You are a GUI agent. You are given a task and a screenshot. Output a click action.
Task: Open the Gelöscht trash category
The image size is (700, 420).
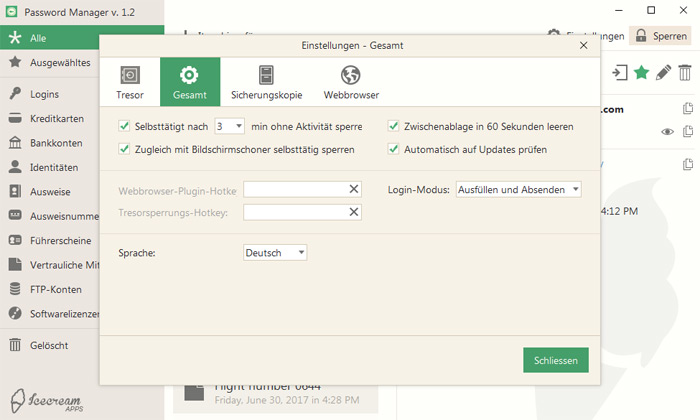[x=50, y=345]
